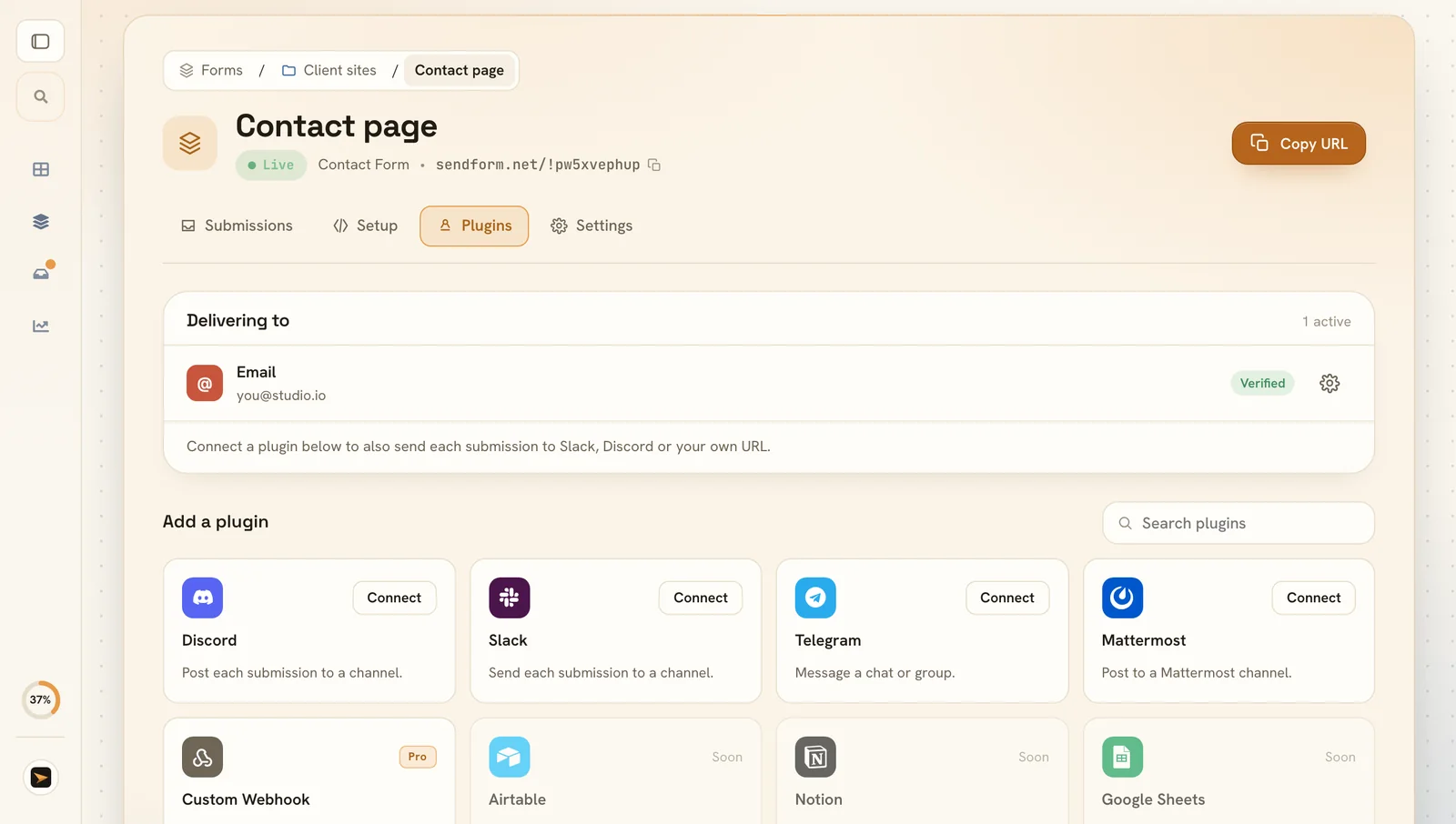The image size is (1456, 824).
Task: Click the Google Sheets logo icon
Action: coord(1122,757)
